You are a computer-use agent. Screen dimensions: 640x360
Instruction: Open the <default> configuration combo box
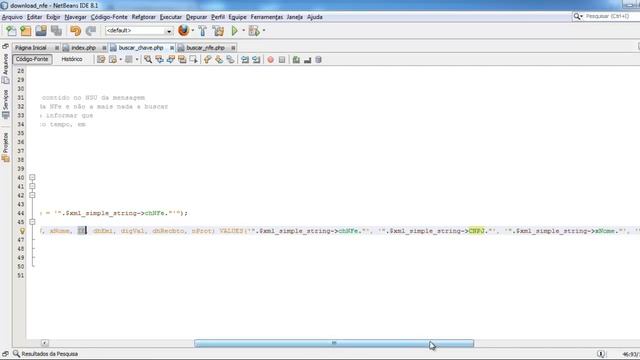tap(139, 31)
